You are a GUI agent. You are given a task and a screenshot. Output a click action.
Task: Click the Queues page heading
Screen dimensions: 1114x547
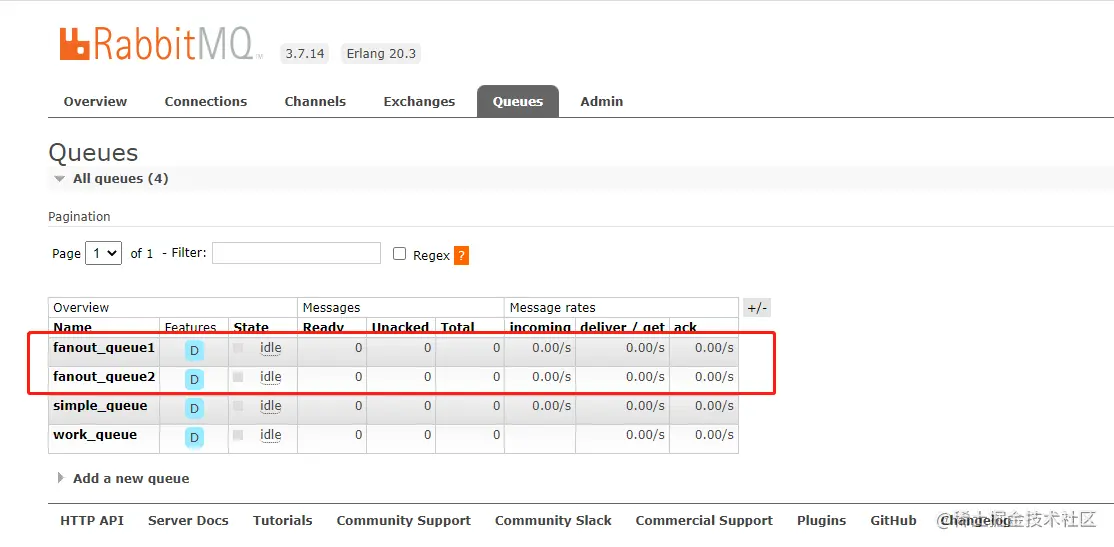pyautogui.click(x=93, y=153)
